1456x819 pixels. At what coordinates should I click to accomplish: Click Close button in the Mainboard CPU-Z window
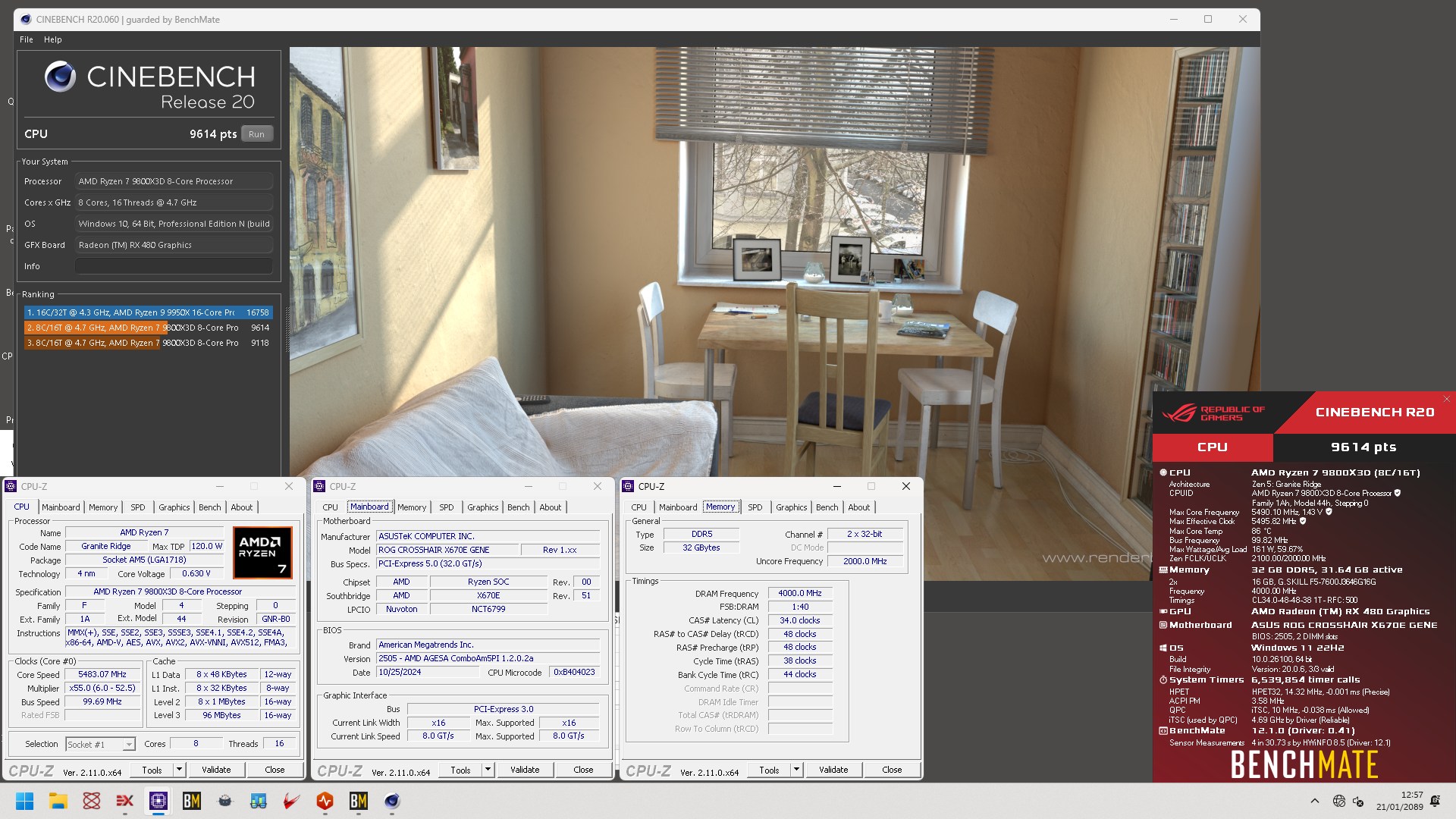point(583,770)
